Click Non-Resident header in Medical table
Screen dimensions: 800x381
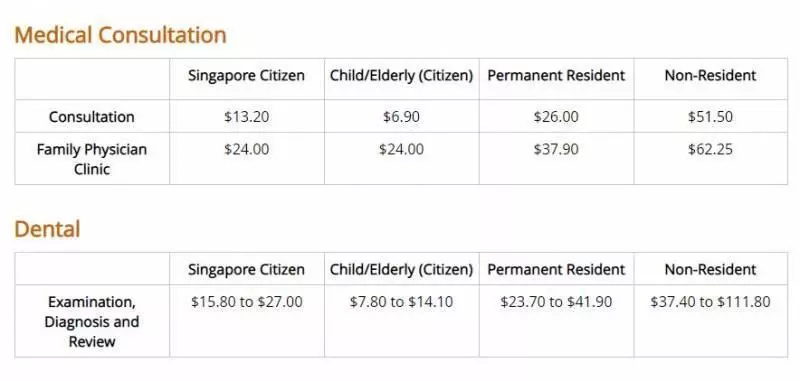click(710, 75)
